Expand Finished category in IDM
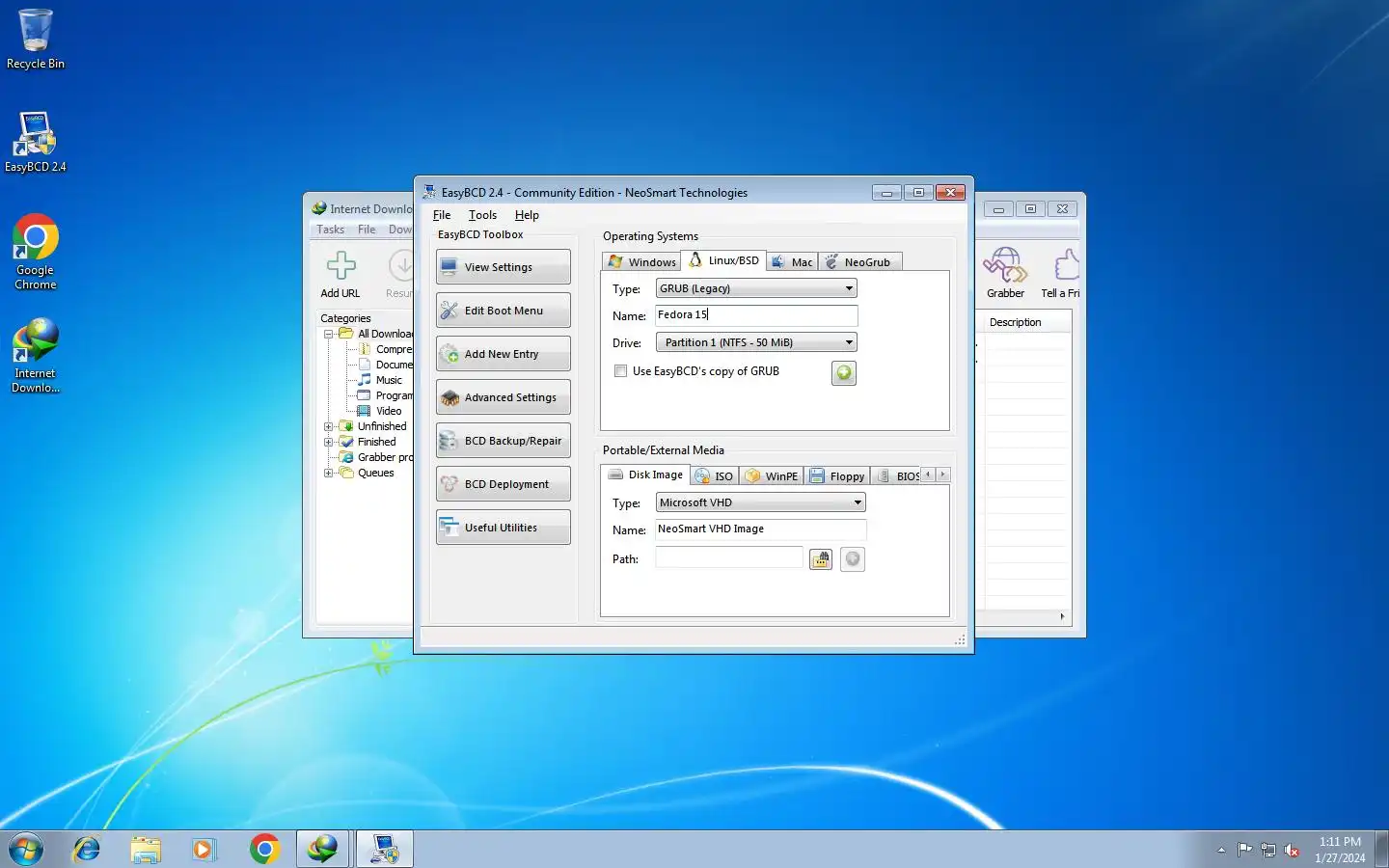 pyautogui.click(x=328, y=442)
